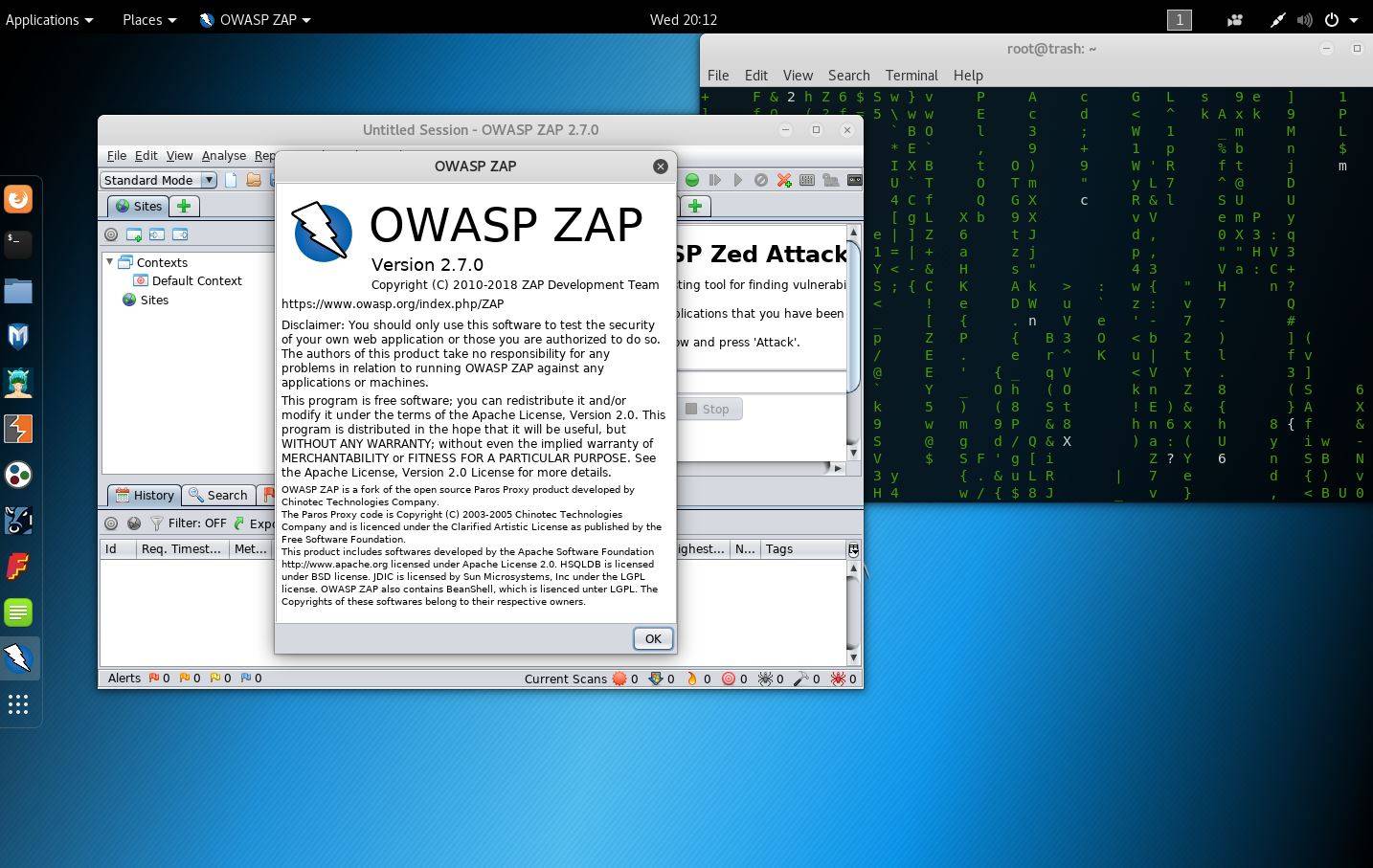The width and height of the screenshot is (1373, 868).
Task: Click the Show Applications grid icon in dock
Action: [18, 705]
